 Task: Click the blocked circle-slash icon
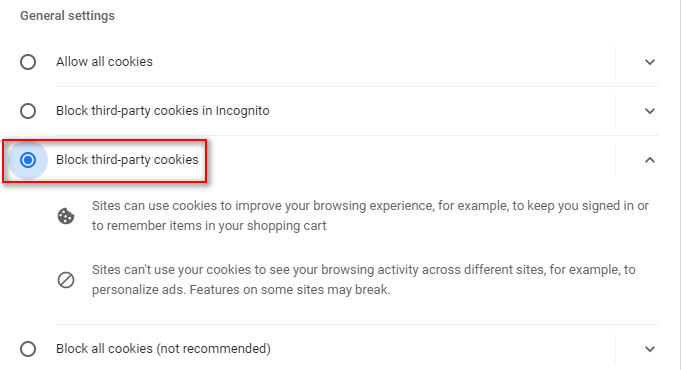[x=66, y=280]
